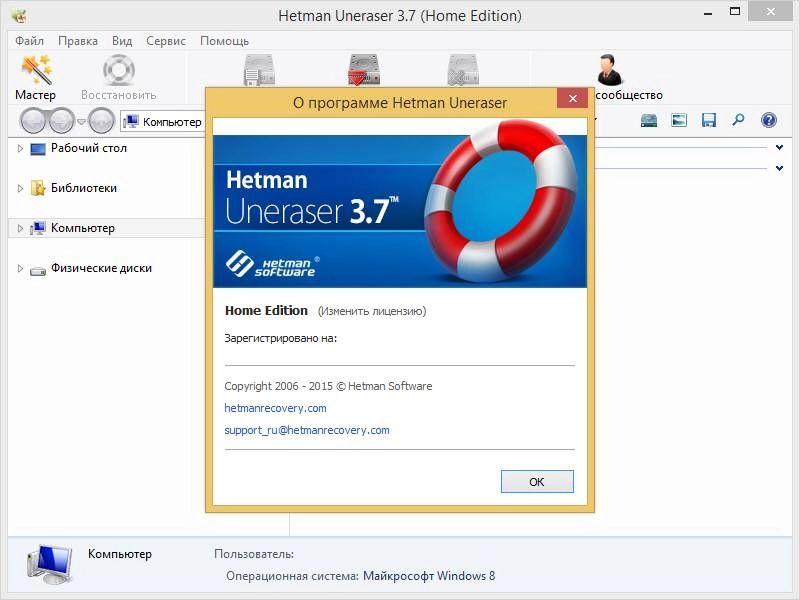Collapse the first right-pane section chevron
Image resolution: width=800 pixels, height=600 pixels.
pos(779,147)
